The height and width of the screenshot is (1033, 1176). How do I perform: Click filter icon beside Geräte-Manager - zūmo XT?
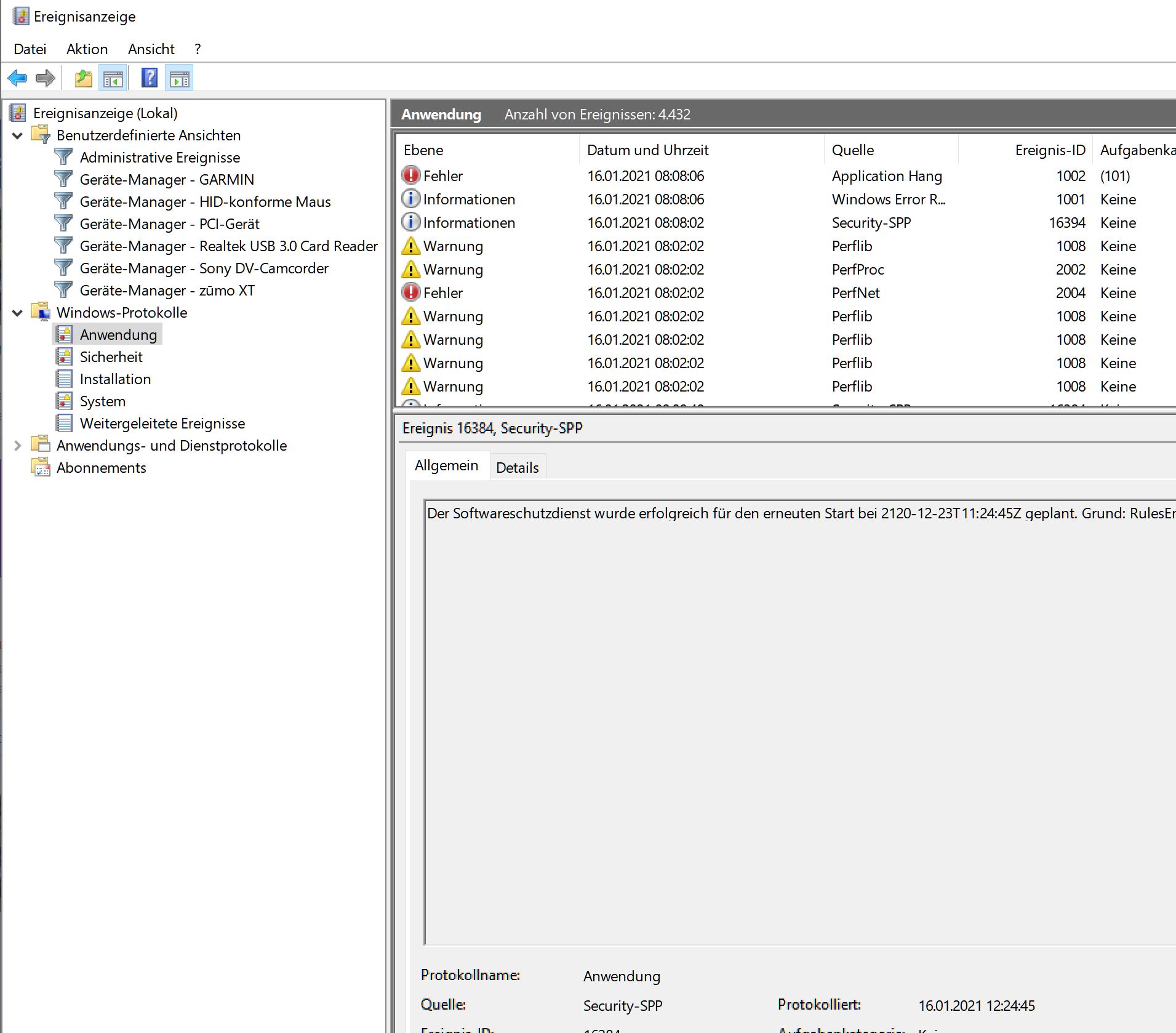(63, 290)
